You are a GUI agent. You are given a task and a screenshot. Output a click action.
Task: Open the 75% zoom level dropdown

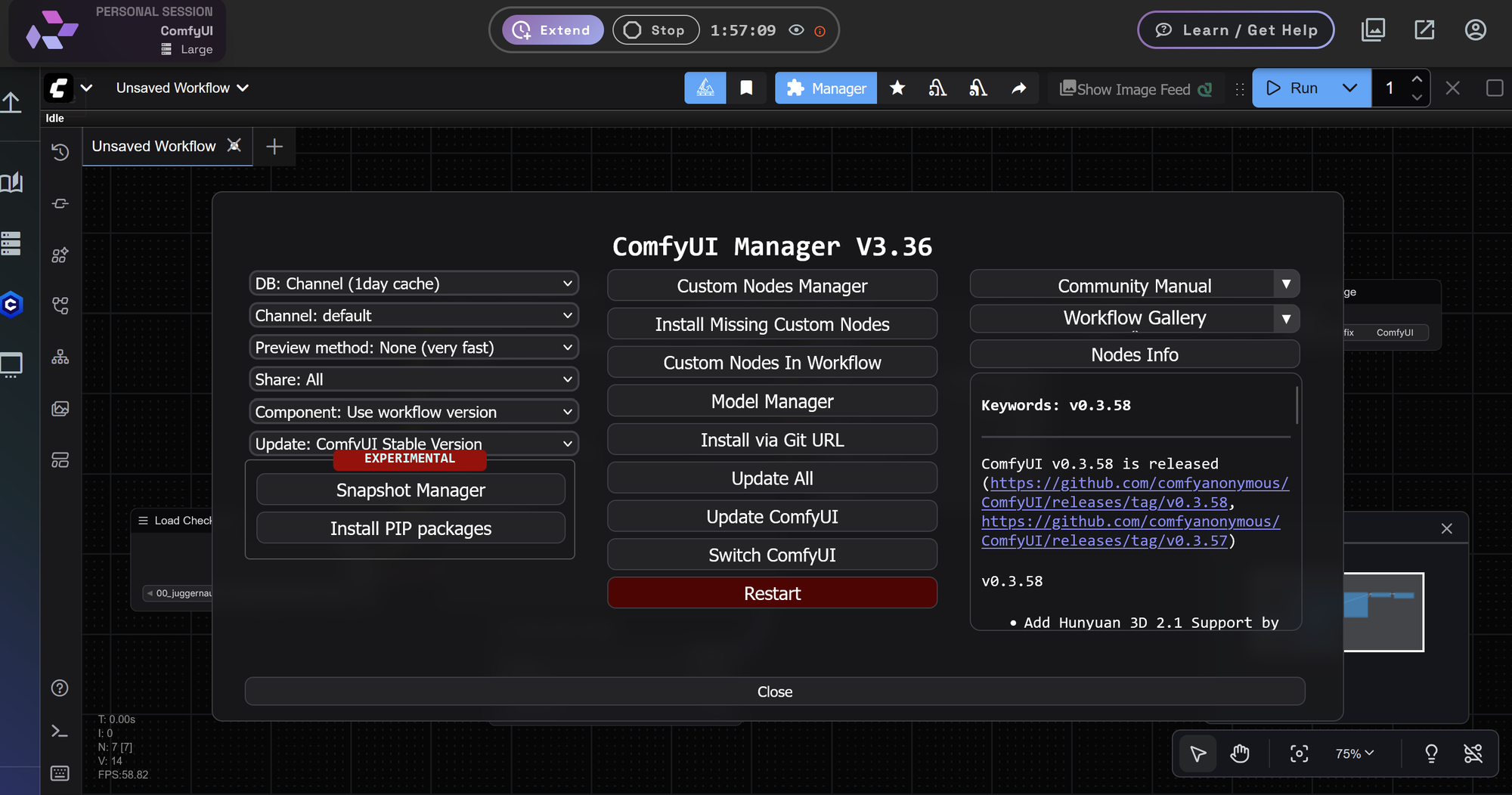pos(1352,753)
